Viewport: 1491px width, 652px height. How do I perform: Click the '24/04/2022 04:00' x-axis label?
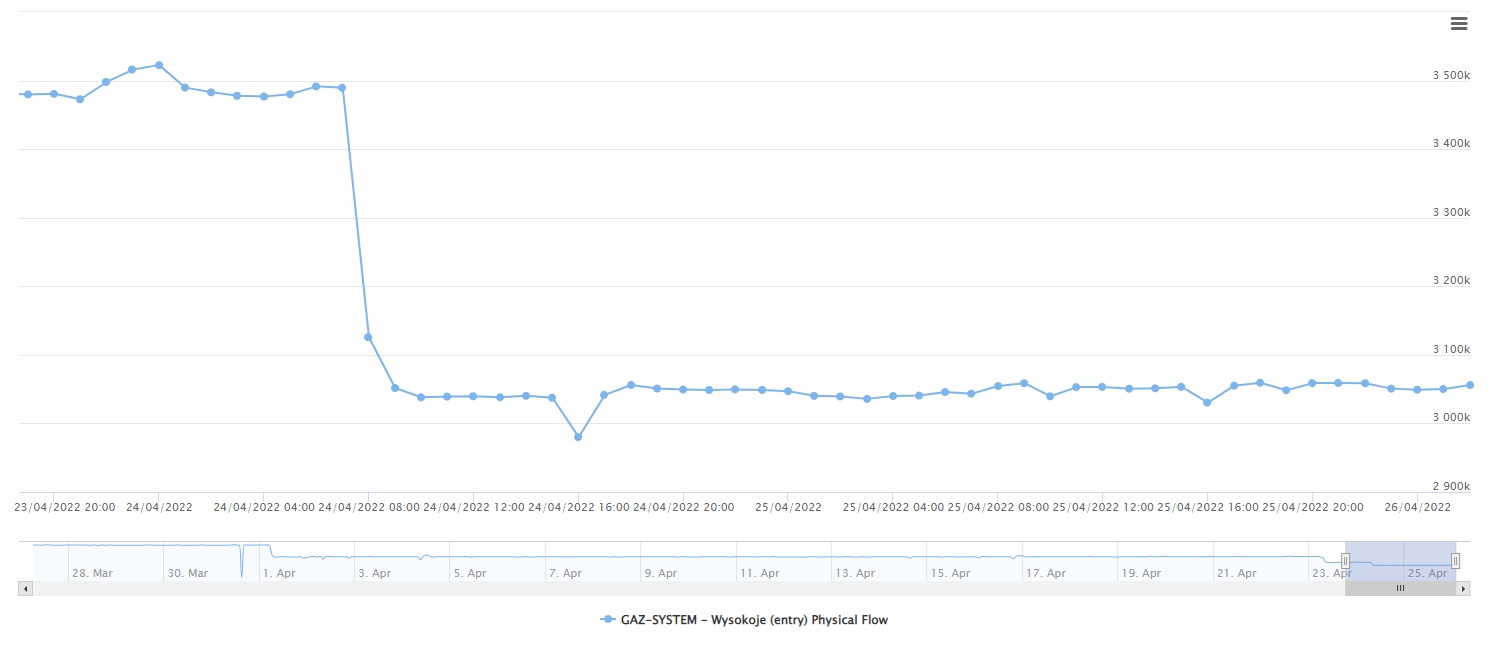(x=263, y=507)
